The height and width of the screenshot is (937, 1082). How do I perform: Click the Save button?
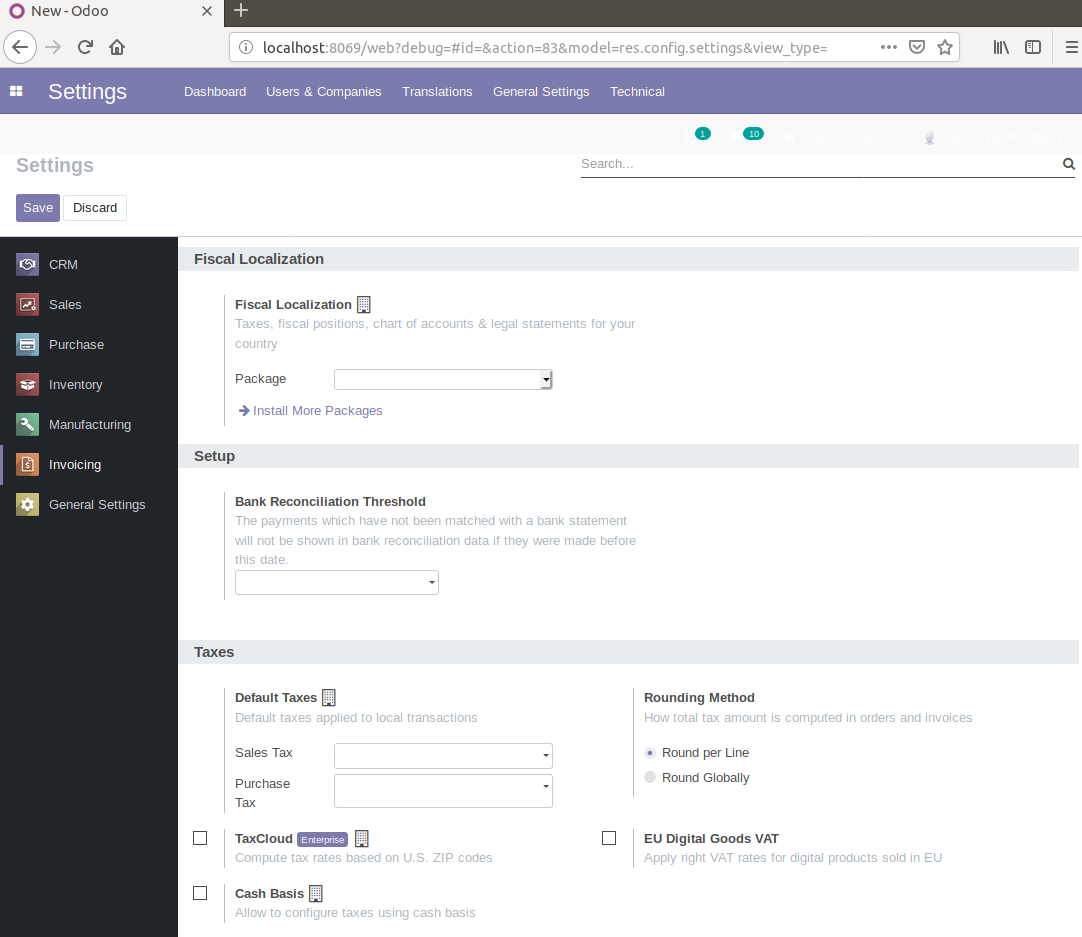tap(38, 208)
